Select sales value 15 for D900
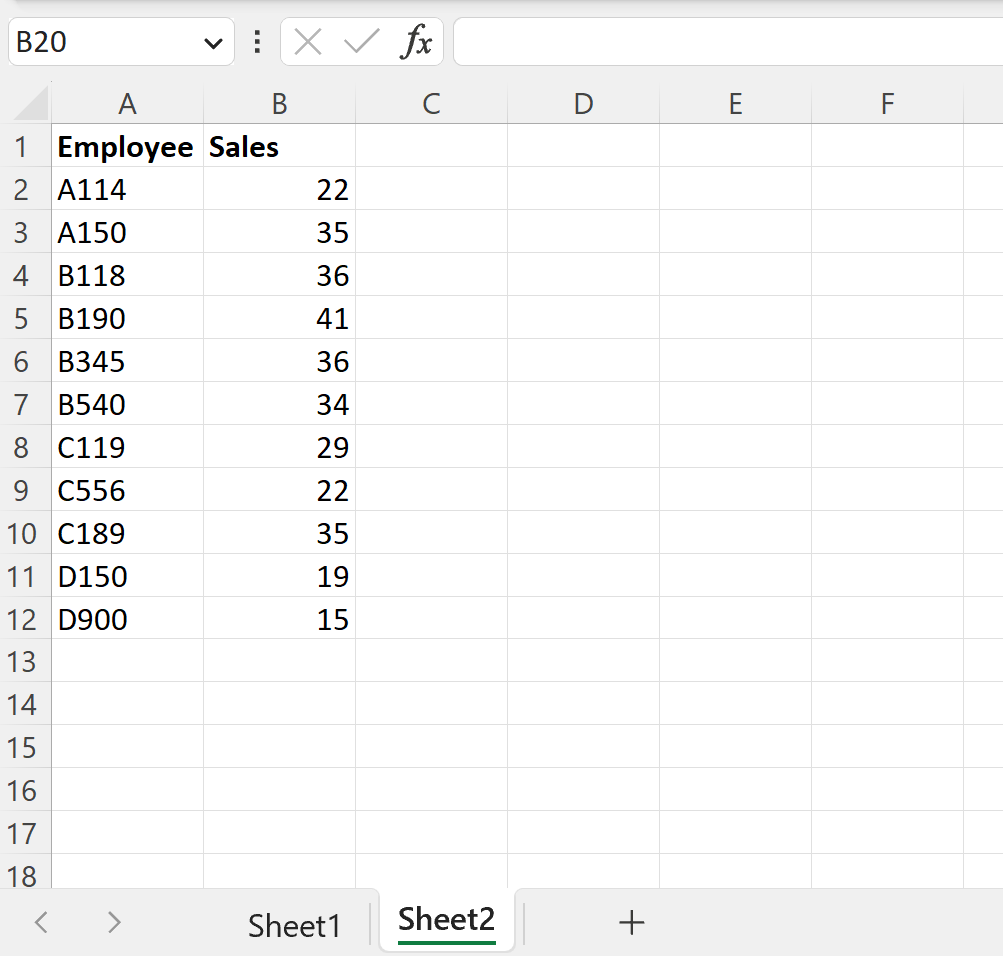Image resolution: width=1003 pixels, height=956 pixels. tap(280, 619)
